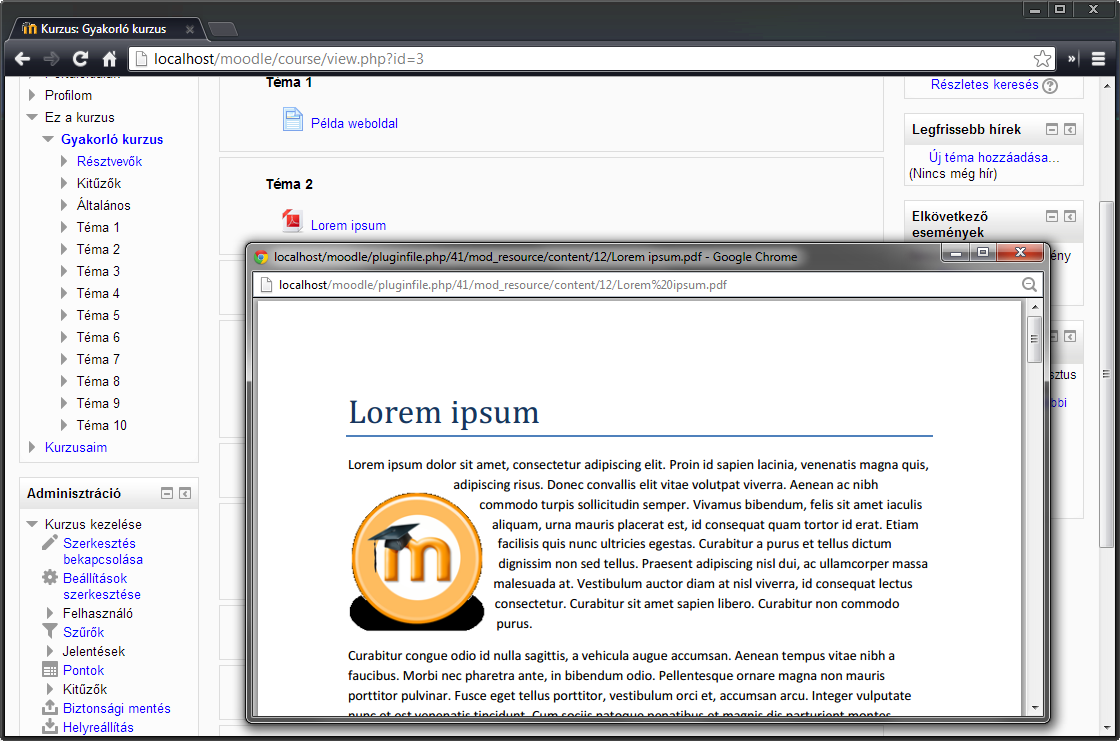Hide the Legfrissebb hírek block
The image size is (1120, 741).
coord(1051,129)
